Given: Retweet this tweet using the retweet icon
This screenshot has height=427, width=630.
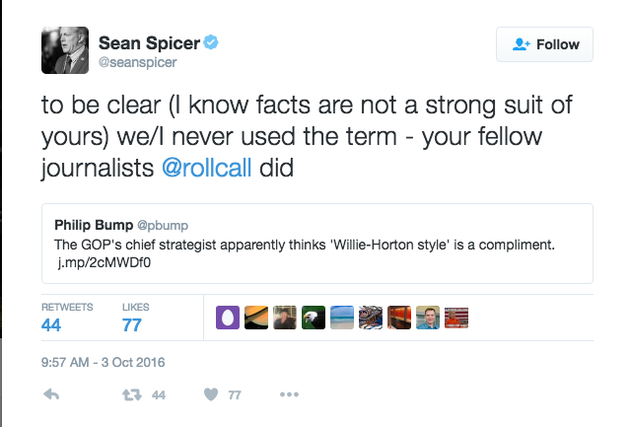Looking at the screenshot, I should point(129,395).
